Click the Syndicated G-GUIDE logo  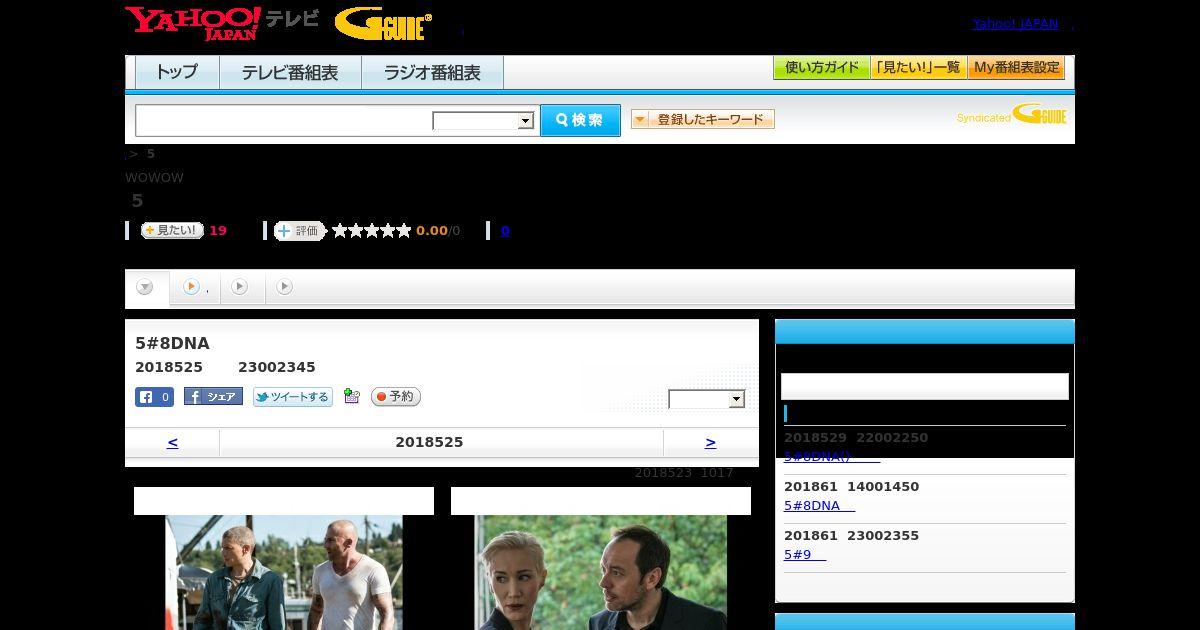1012,115
